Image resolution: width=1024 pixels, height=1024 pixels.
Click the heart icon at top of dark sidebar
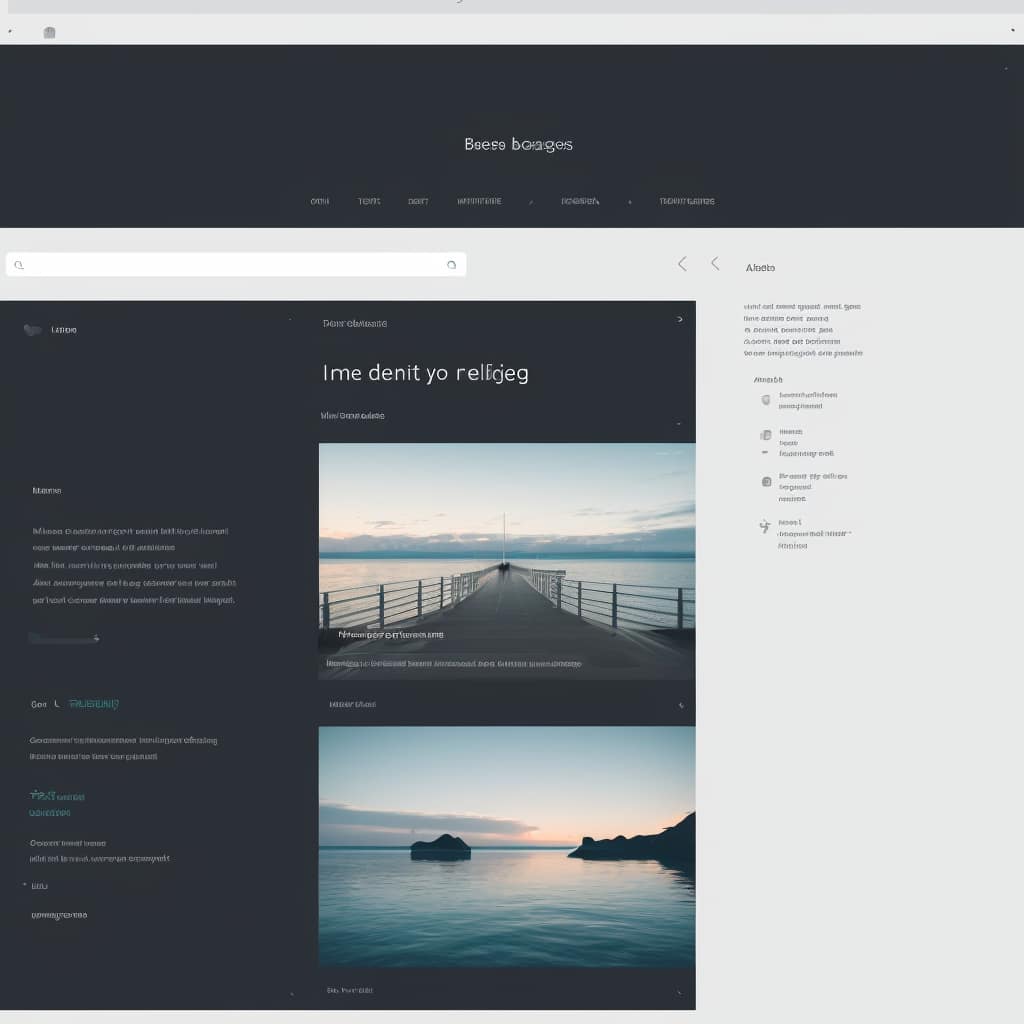tap(33, 330)
